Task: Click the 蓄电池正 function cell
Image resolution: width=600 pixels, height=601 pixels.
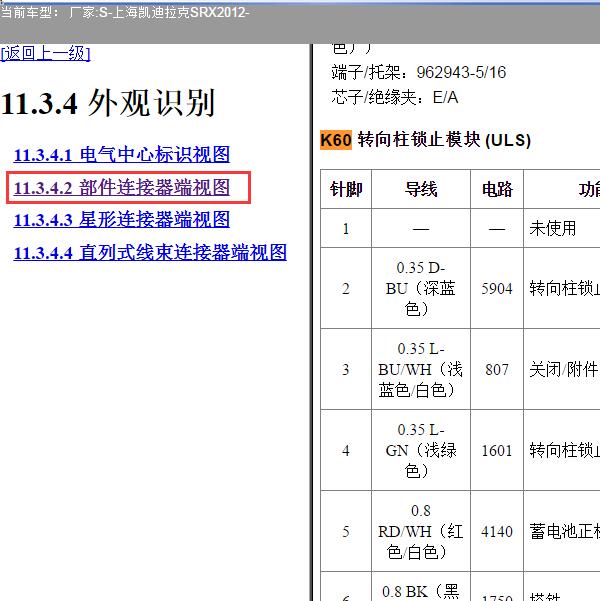Action: 562,531
